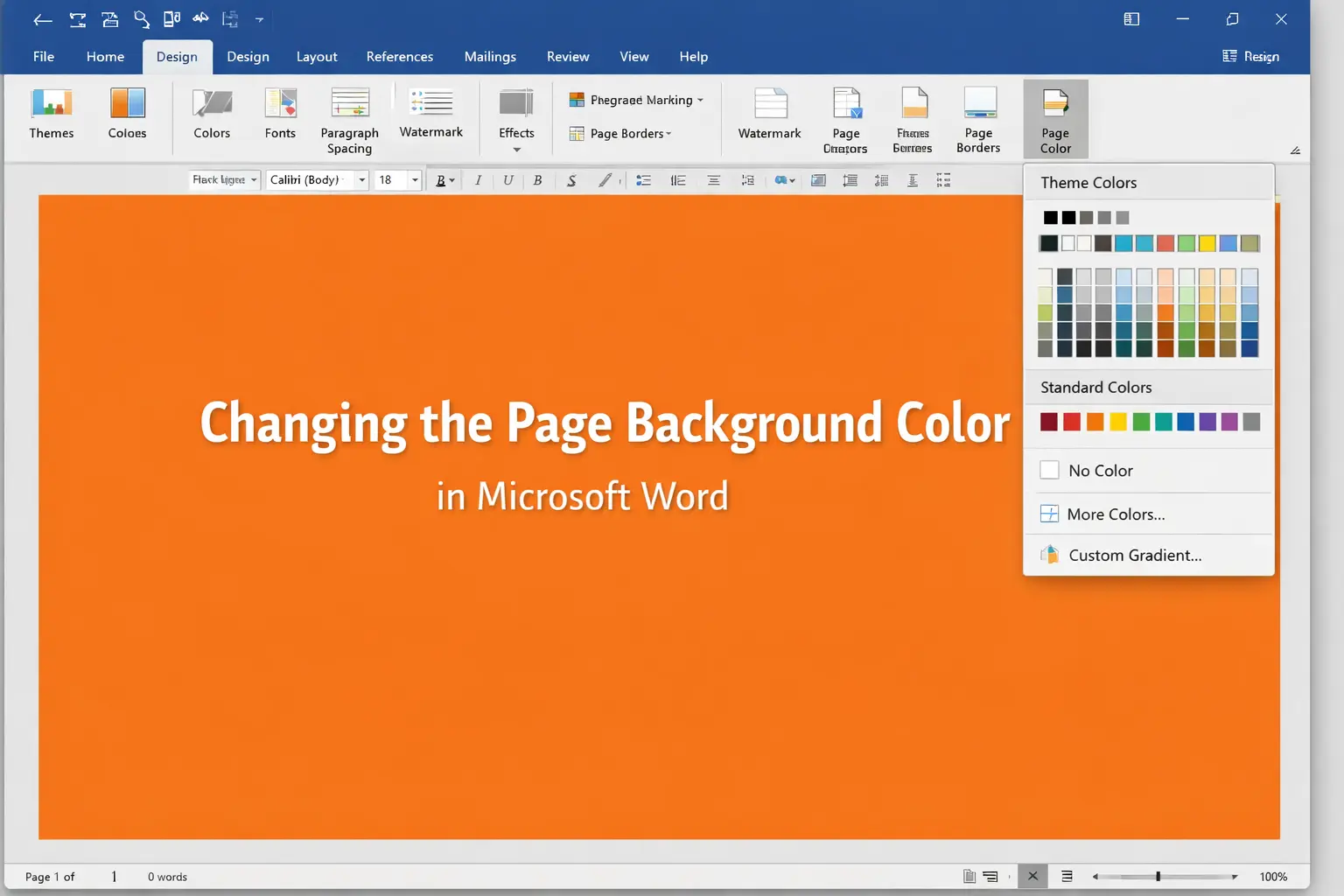
Task: Switch to the Layout tab
Action: 317,56
